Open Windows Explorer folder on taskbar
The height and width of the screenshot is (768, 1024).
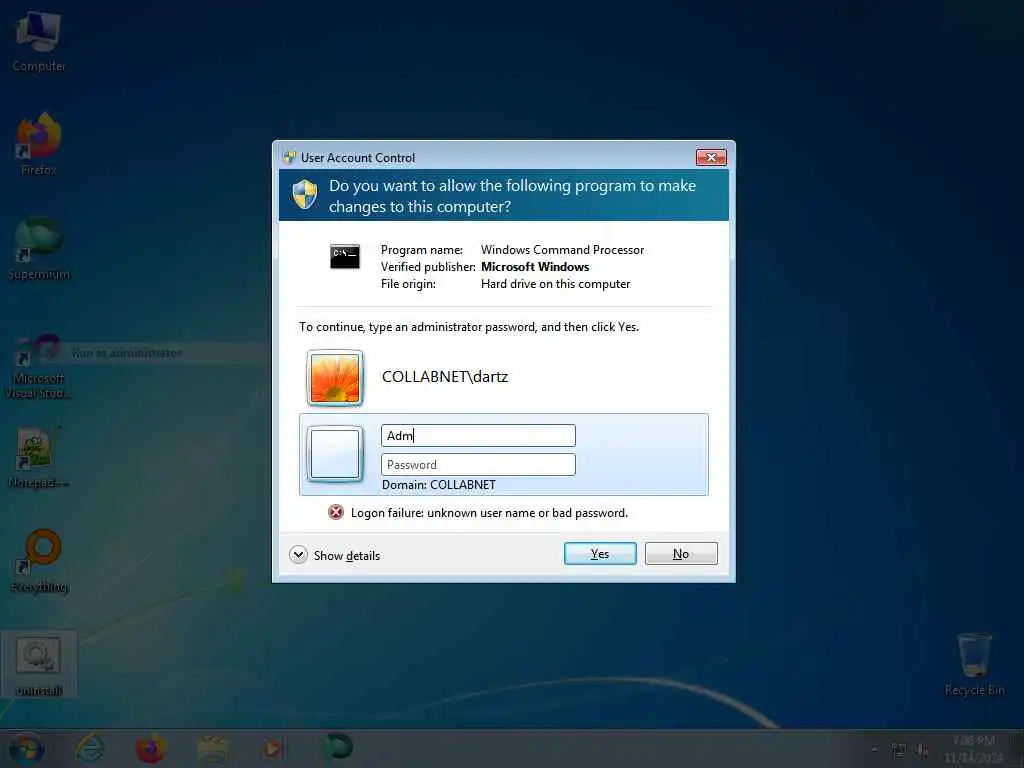pos(213,748)
